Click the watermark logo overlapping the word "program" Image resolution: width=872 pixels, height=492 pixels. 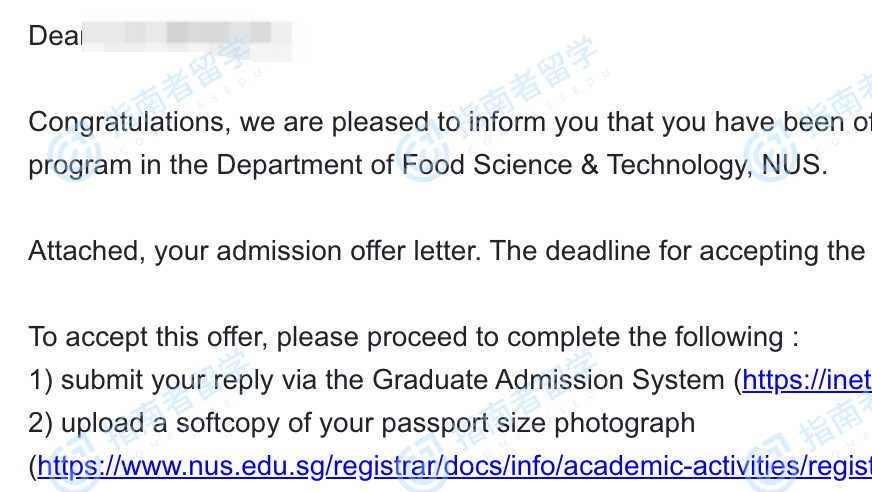point(74,155)
